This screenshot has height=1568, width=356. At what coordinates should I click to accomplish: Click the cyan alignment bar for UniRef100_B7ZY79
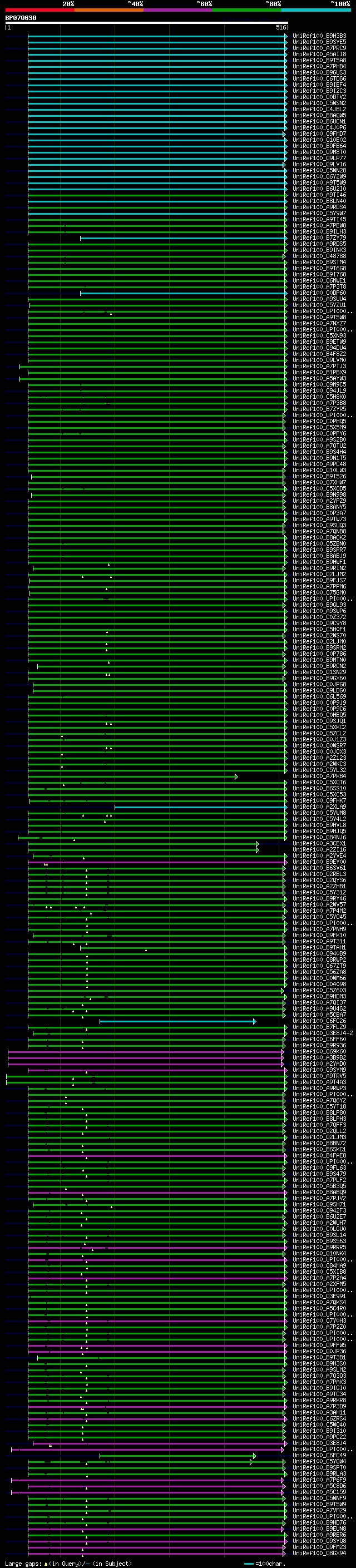[182, 238]
